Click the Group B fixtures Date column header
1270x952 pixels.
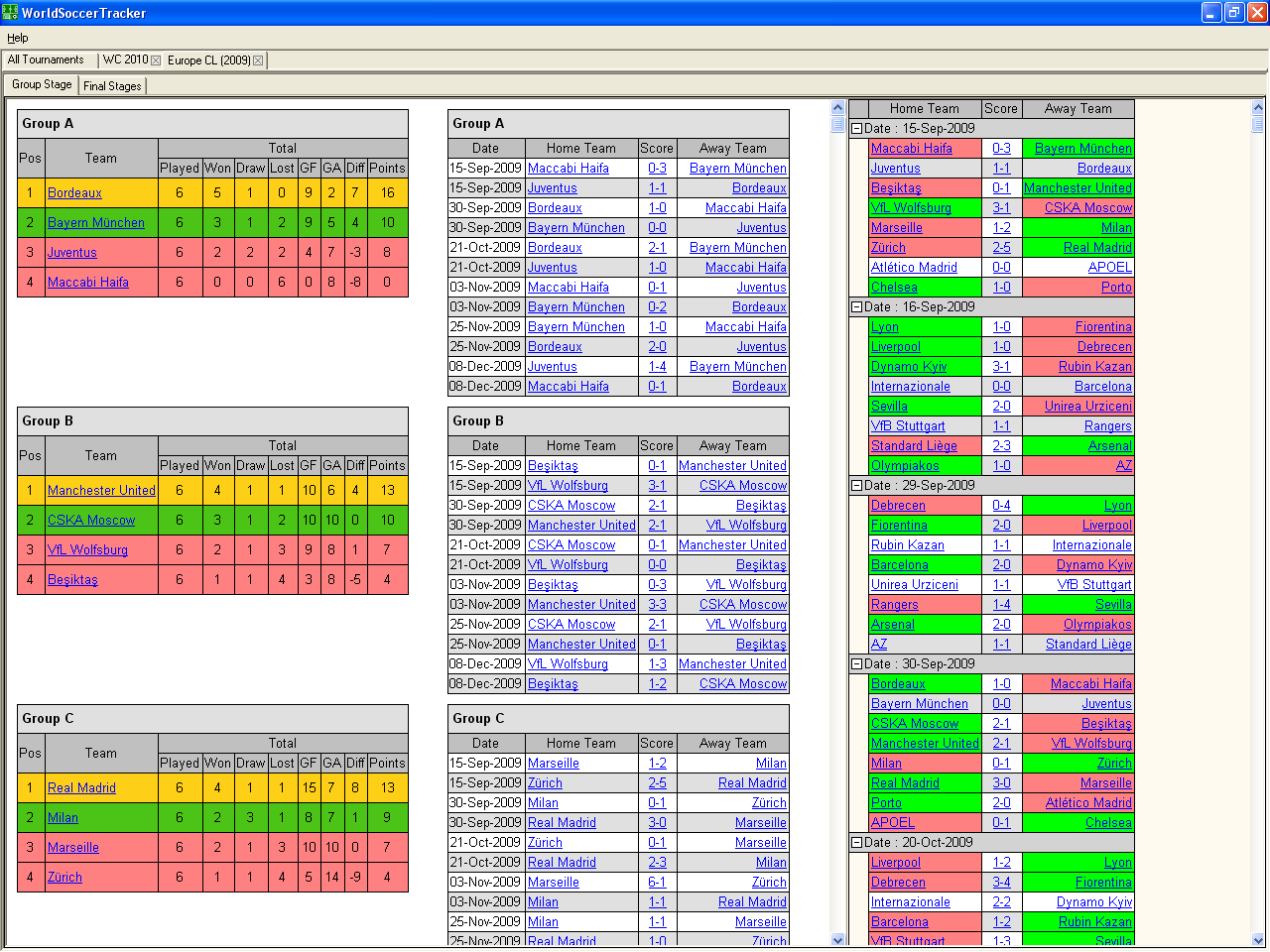[486, 446]
